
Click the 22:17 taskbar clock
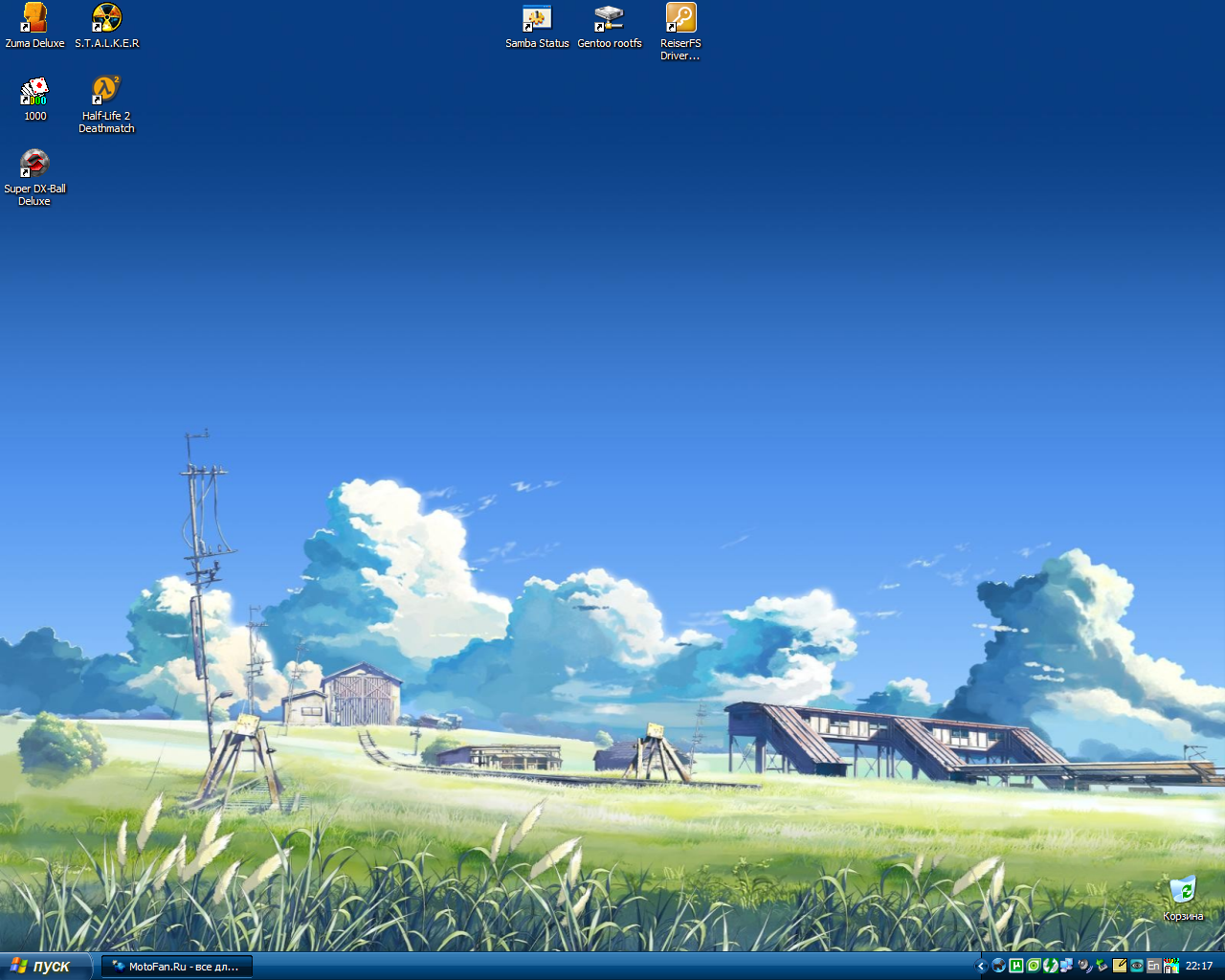click(x=1199, y=966)
